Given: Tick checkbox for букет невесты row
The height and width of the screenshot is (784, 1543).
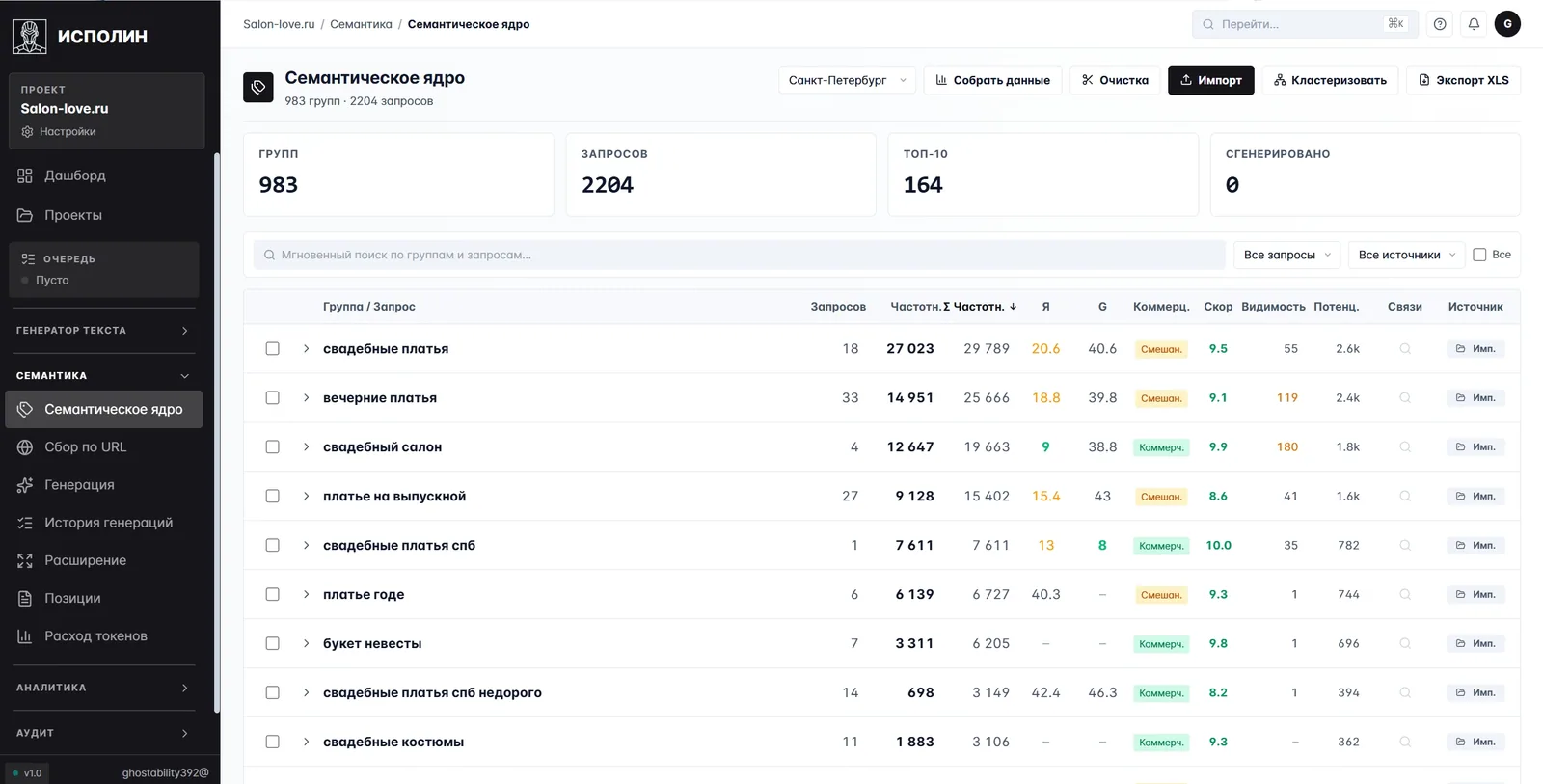Looking at the screenshot, I should click(273, 644).
